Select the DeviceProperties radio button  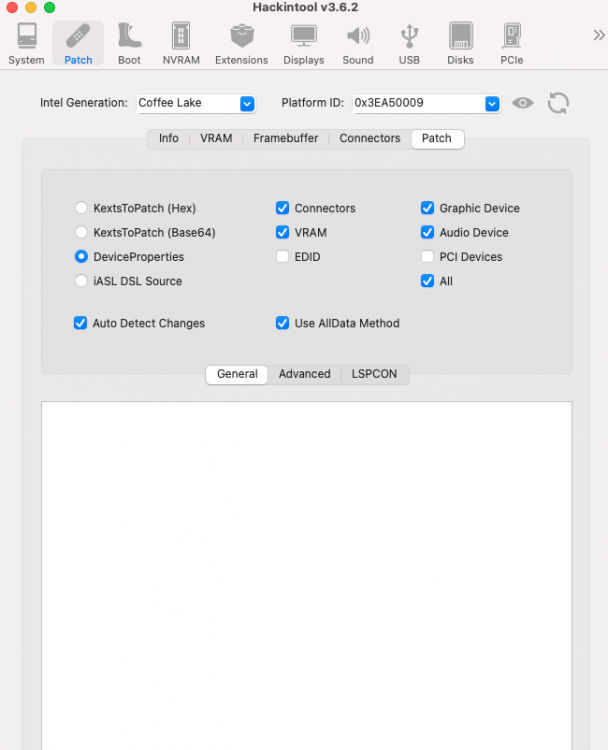[81, 256]
